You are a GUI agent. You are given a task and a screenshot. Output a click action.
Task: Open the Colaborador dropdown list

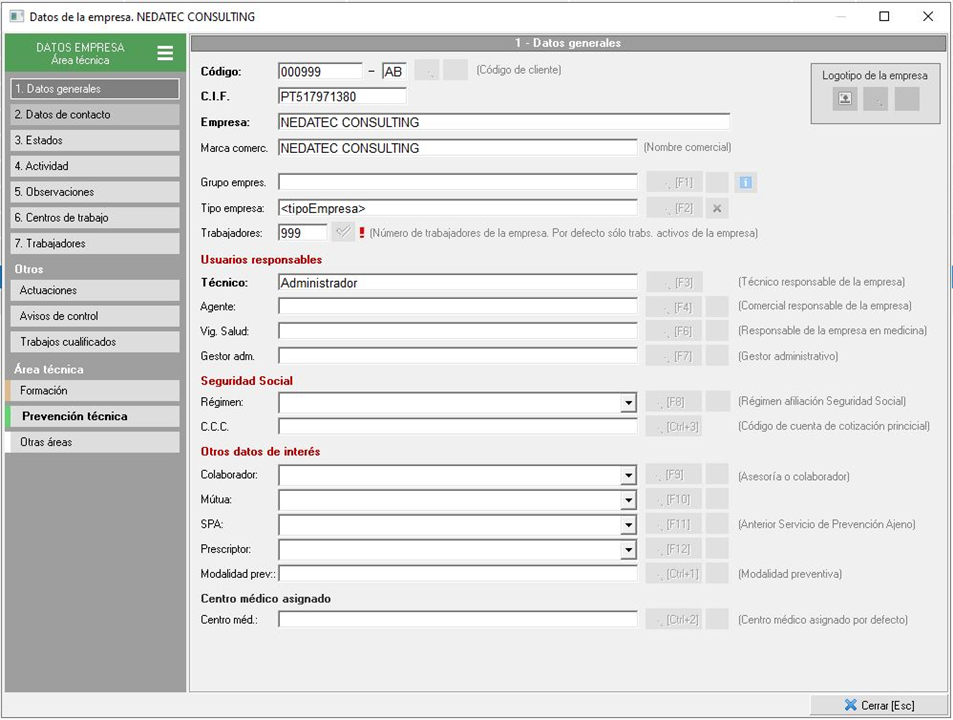click(x=628, y=476)
